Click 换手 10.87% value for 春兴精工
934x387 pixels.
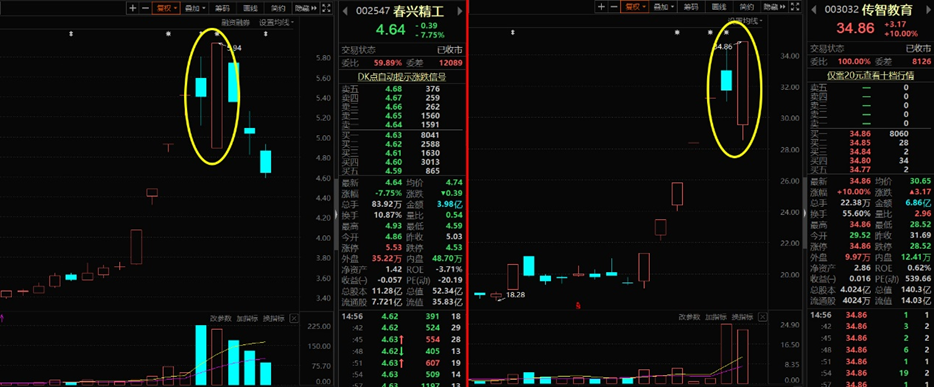388,214
